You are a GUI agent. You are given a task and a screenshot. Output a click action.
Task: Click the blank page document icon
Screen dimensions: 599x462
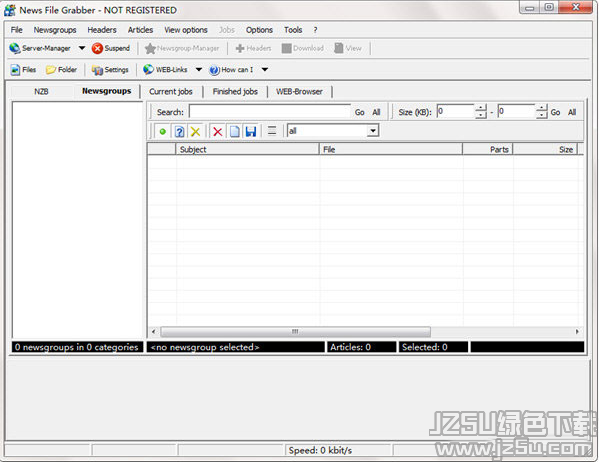(x=235, y=131)
